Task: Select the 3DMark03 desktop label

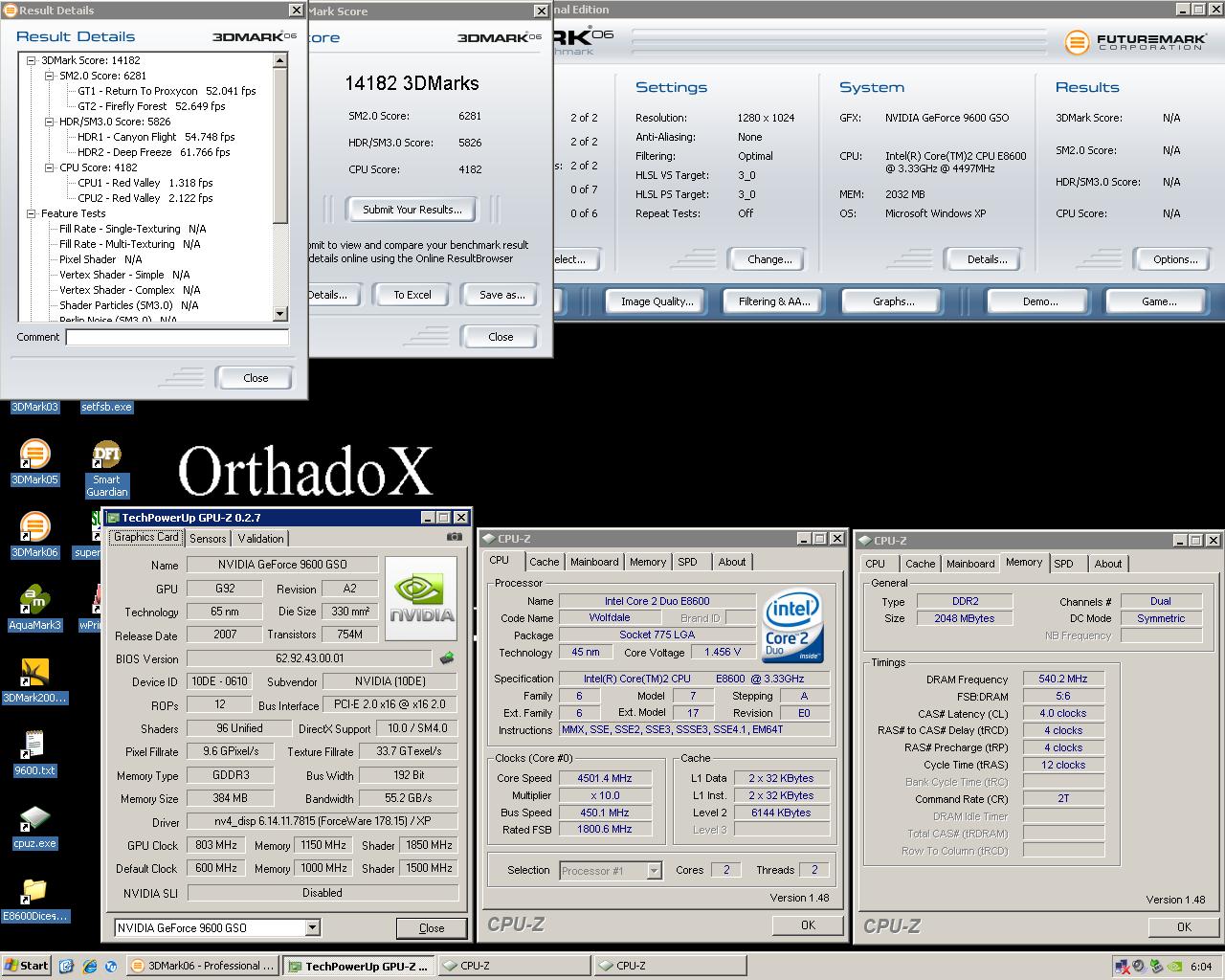Action: point(34,407)
